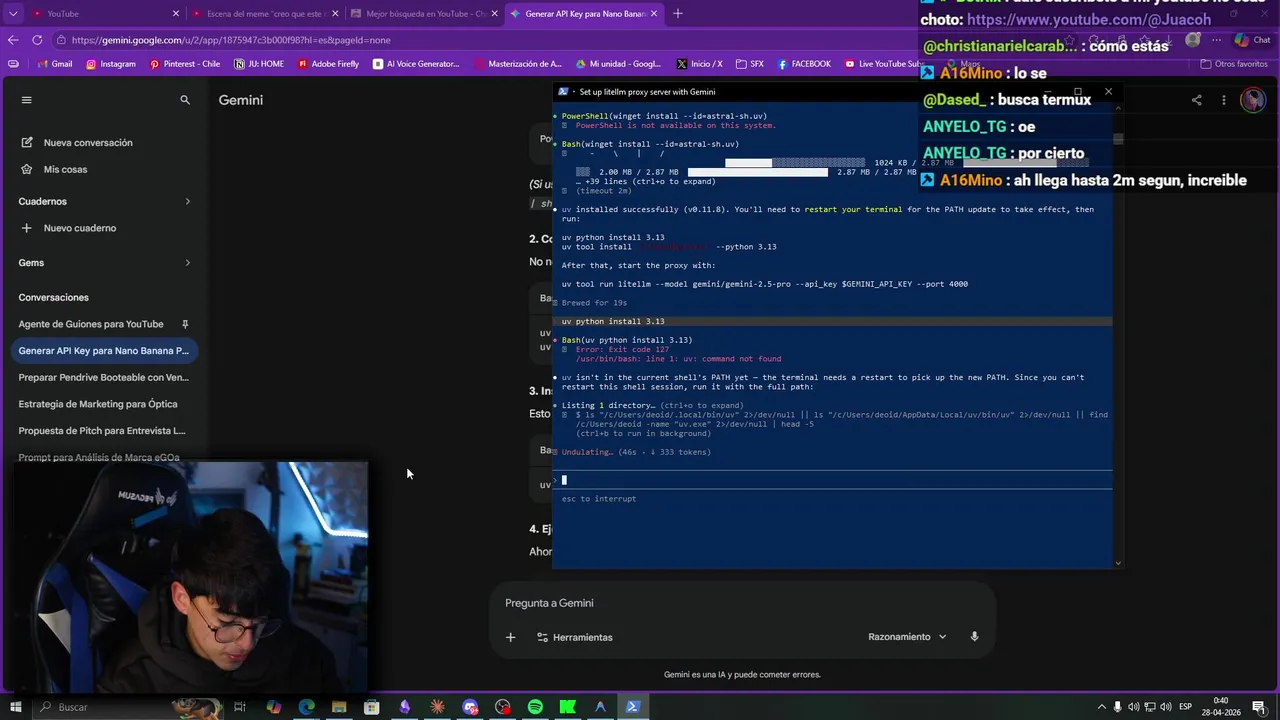Click the Nueva conversación pencil icon
The image size is (1280, 720).
pyautogui.click(x=27, y=142)
